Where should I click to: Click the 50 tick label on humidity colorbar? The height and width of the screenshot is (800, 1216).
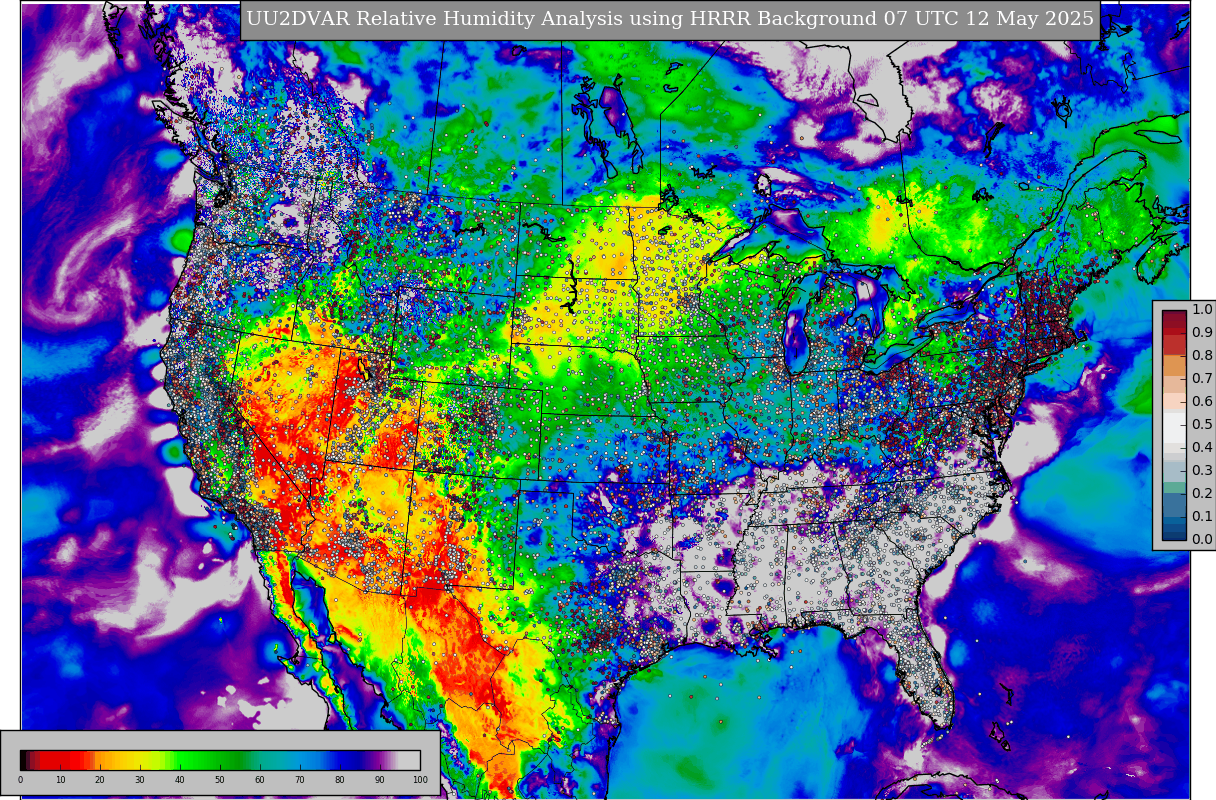tap(220, 780)
